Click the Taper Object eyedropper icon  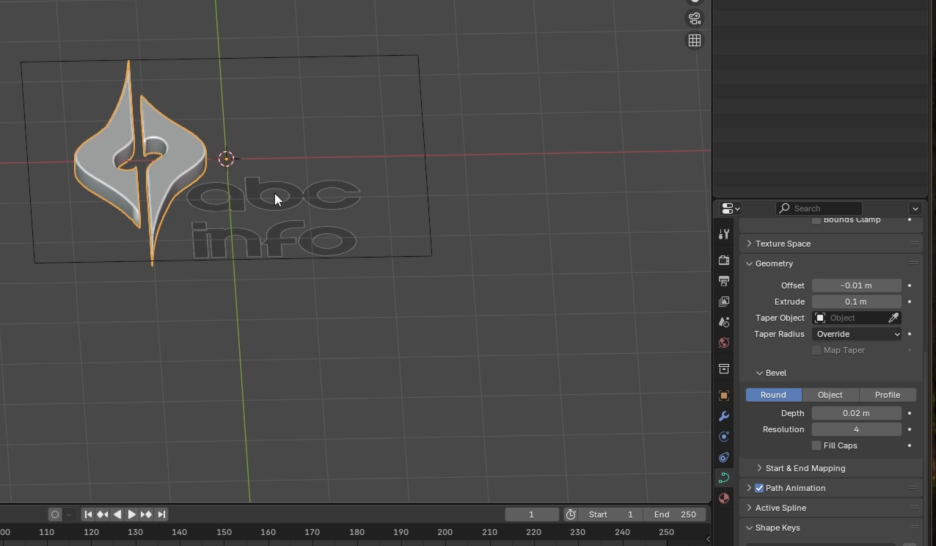click(x=893, y=318)
